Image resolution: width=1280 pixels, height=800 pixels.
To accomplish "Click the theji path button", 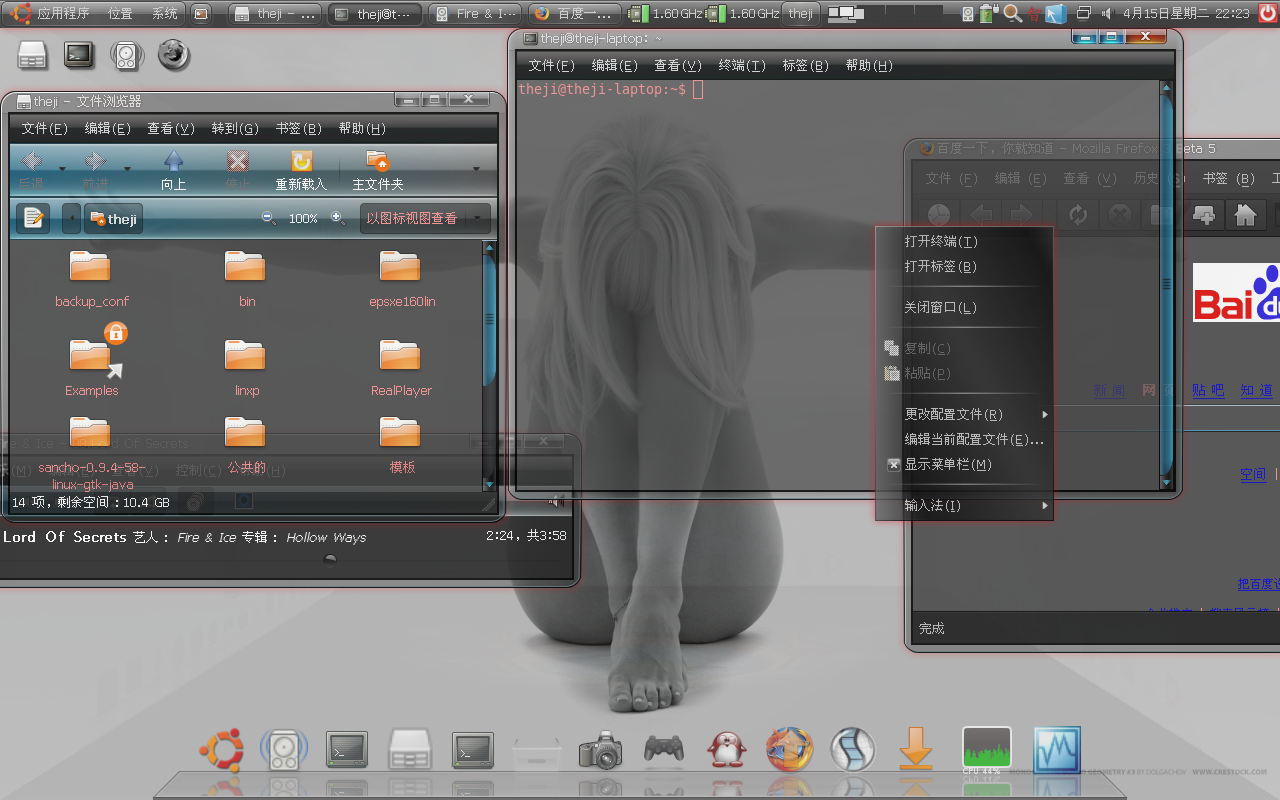I will tap(114, 218).
